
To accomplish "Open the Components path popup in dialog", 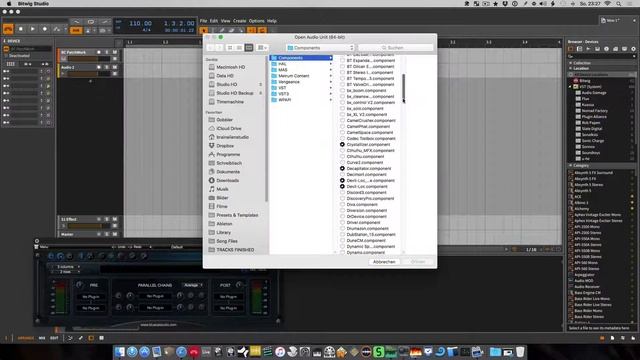I will click(320, 48).
